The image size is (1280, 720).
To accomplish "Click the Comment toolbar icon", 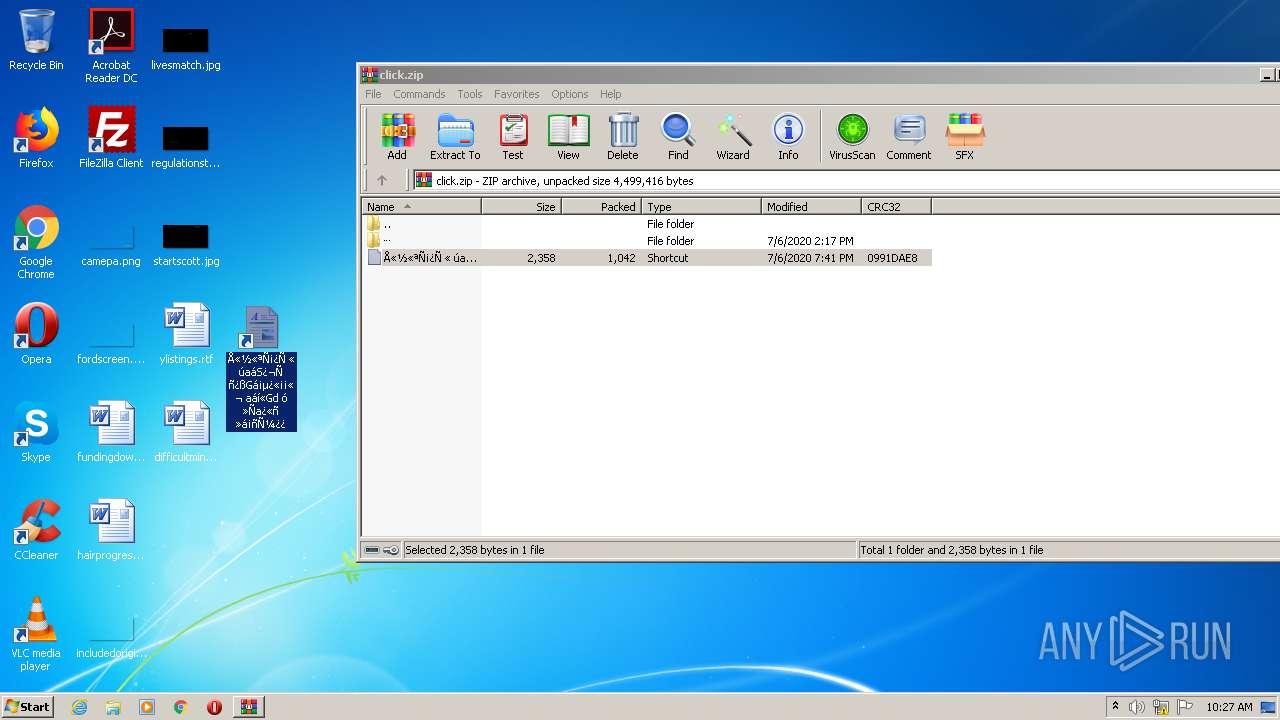I will (x=908, y=137).
